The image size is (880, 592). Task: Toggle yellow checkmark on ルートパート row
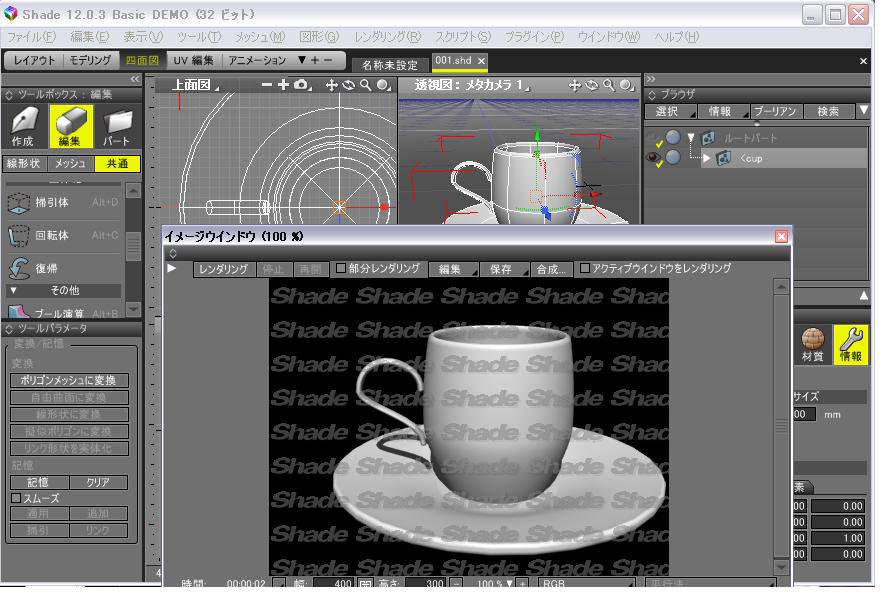click(x=659, y=144)
